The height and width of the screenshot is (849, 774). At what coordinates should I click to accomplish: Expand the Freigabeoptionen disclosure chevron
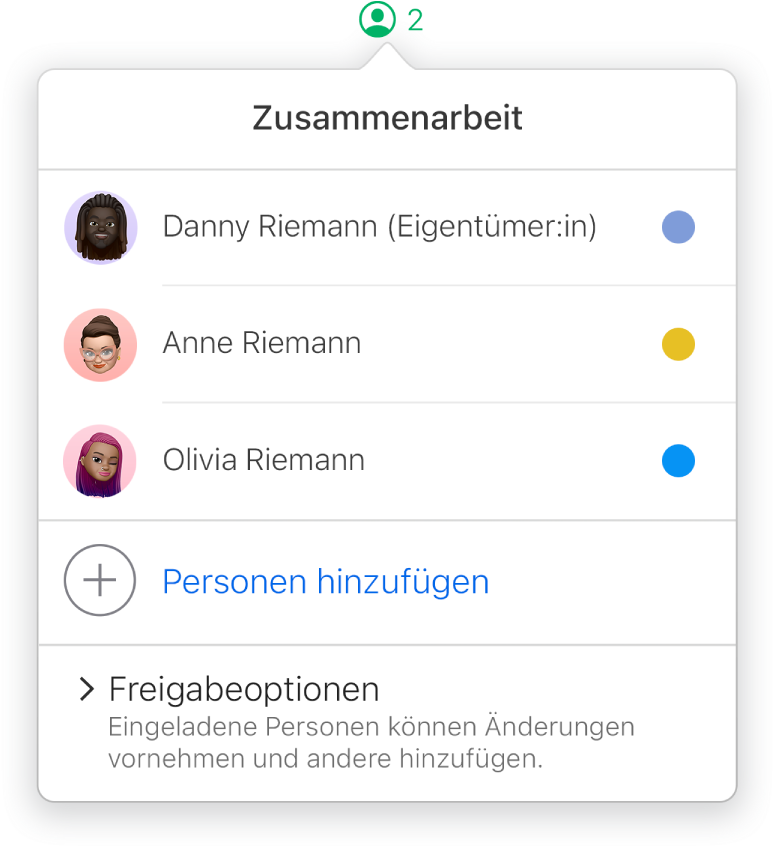(85, 689)
